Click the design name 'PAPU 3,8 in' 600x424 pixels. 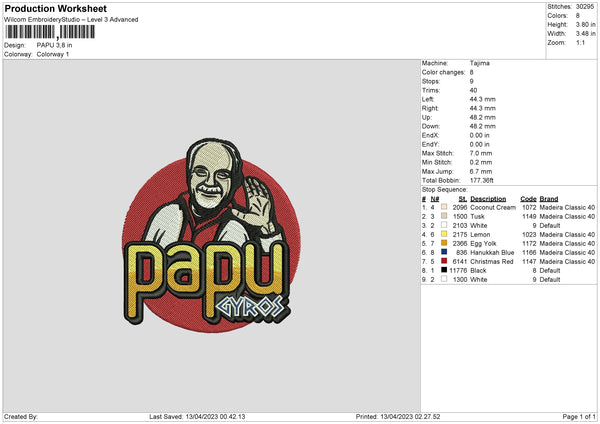(x=54, y=45)
